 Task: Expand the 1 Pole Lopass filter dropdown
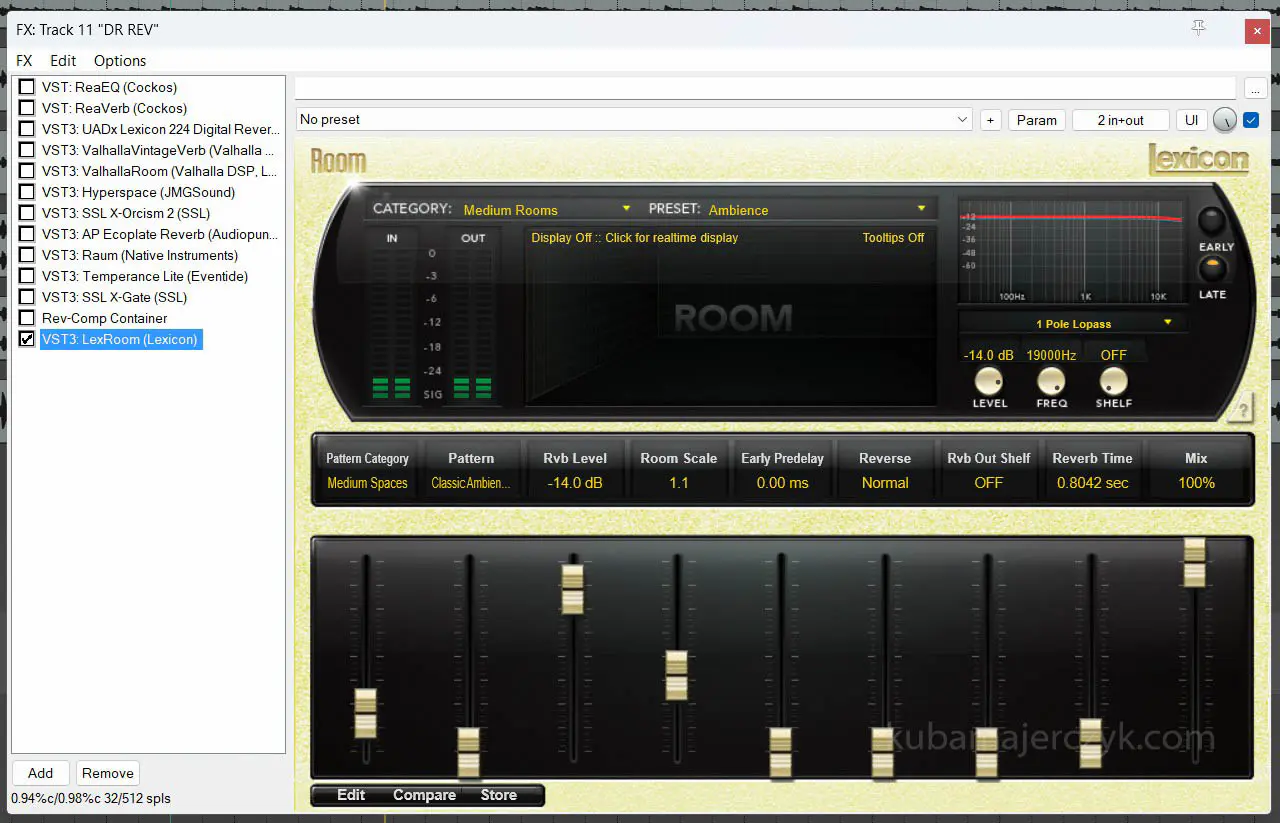[1074, 323]
